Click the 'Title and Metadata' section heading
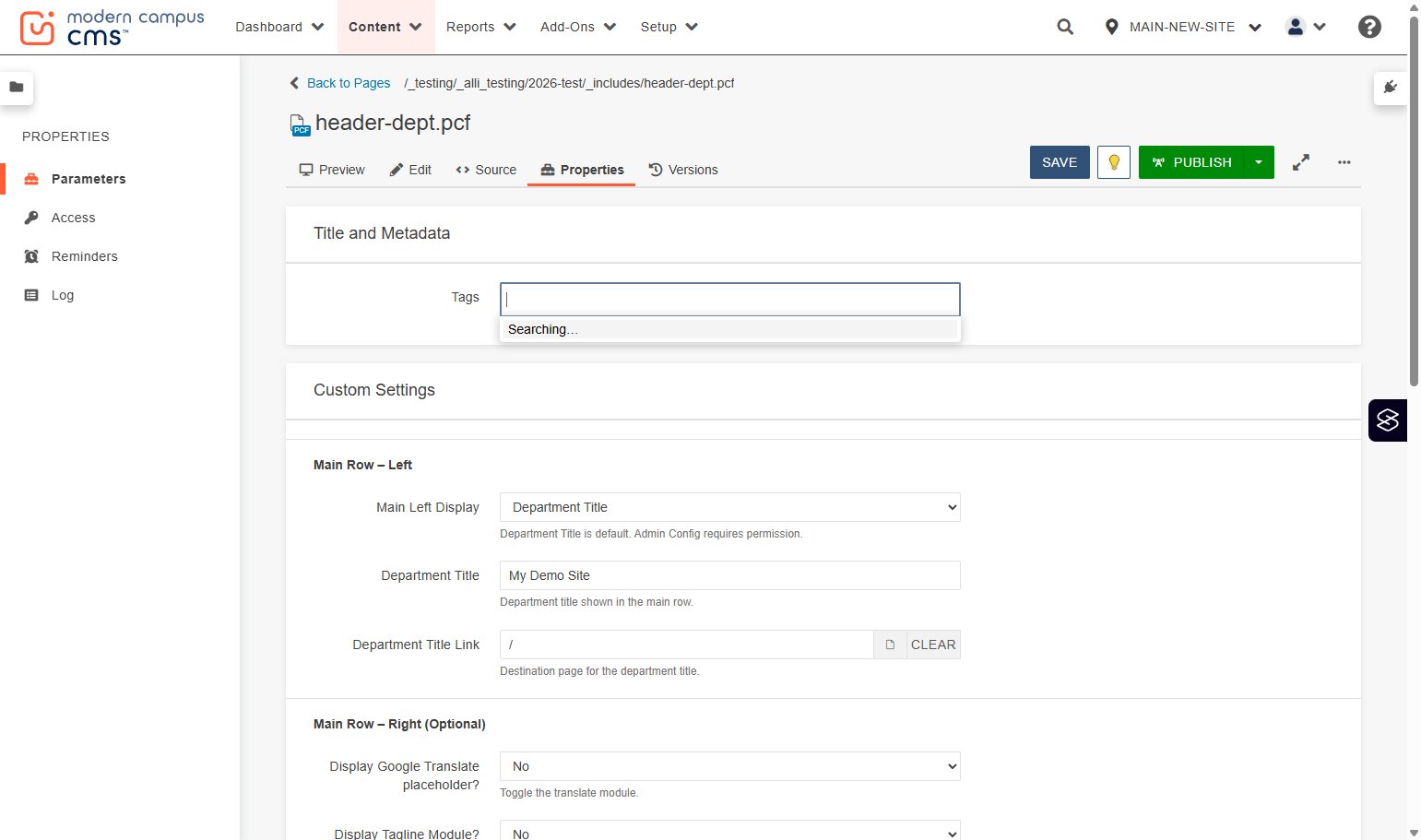Image resolution: width=1421 pixels, height=840 pixels. point(382,233)
